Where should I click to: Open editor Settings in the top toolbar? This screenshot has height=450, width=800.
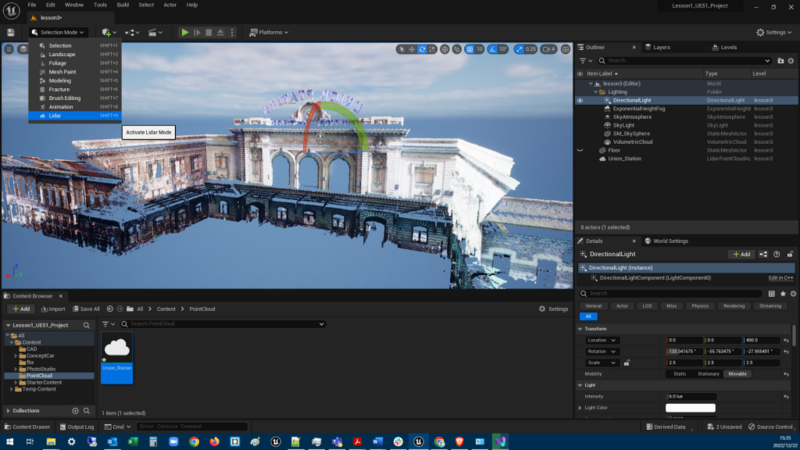(774, 32)
